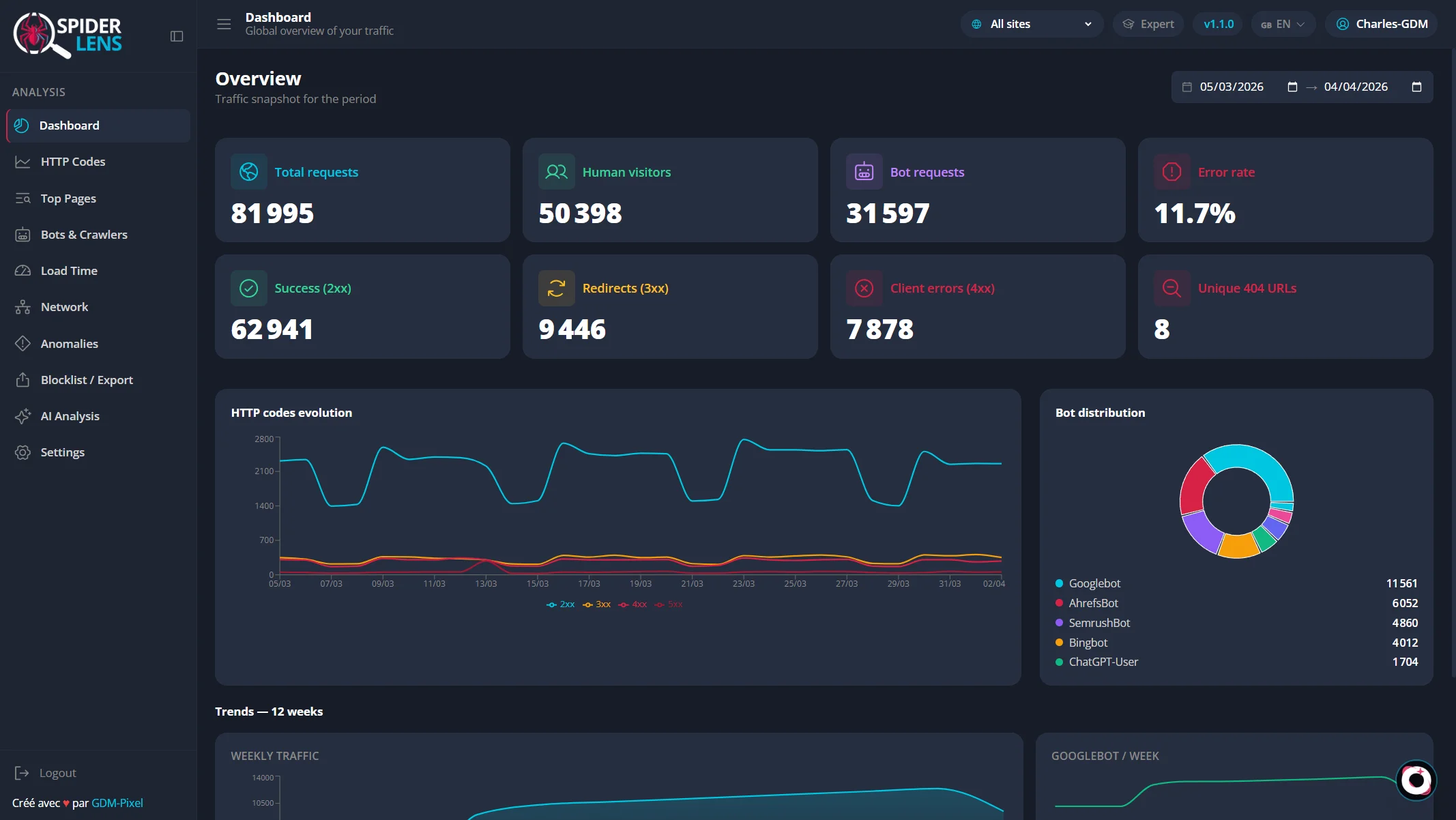1456x820 pixels.
Task: Select the AI Analysis sparkle icon
Action: 23,416
